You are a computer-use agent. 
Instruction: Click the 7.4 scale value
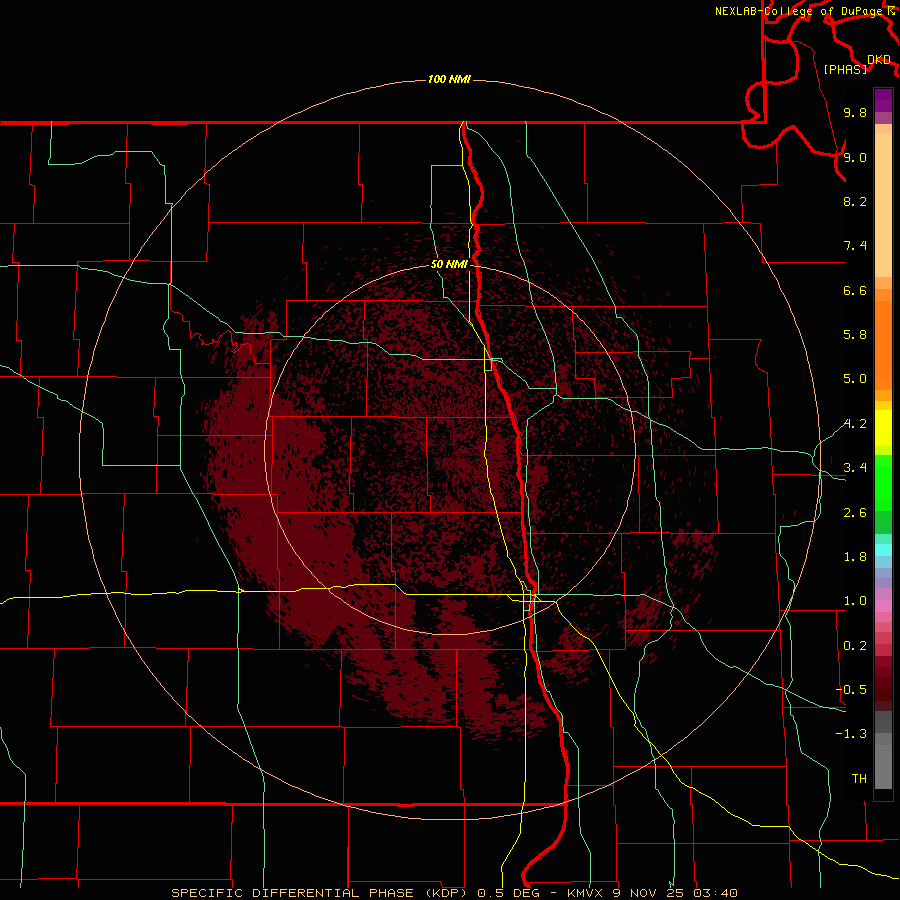coord(855,246)
